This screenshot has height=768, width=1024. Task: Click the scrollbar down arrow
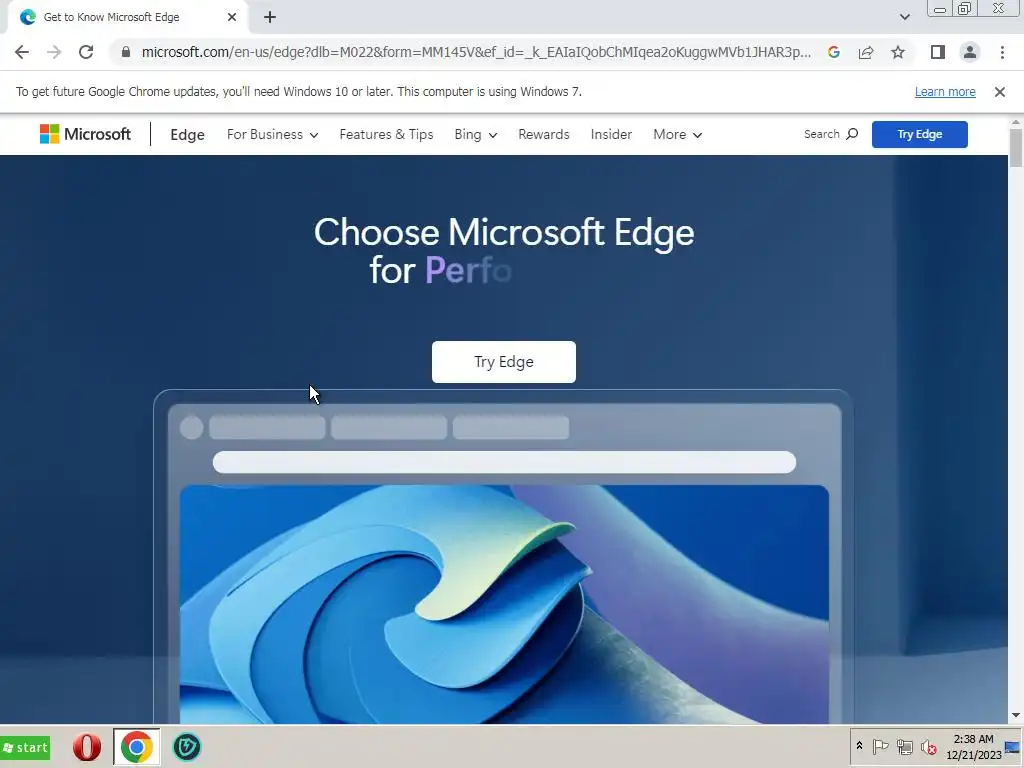pos(1016,716)
